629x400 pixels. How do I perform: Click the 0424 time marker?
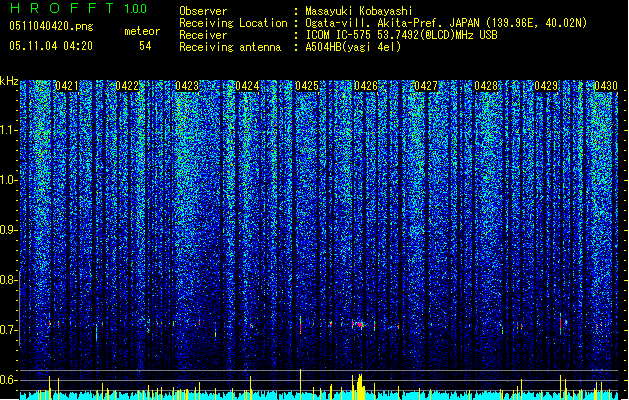(247, 86)
